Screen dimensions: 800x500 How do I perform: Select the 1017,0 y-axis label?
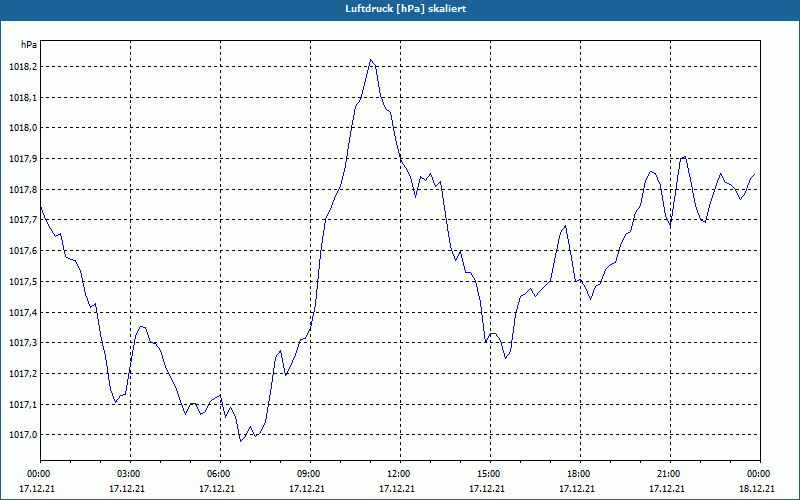pyautogui.click(x=23, y=435)
